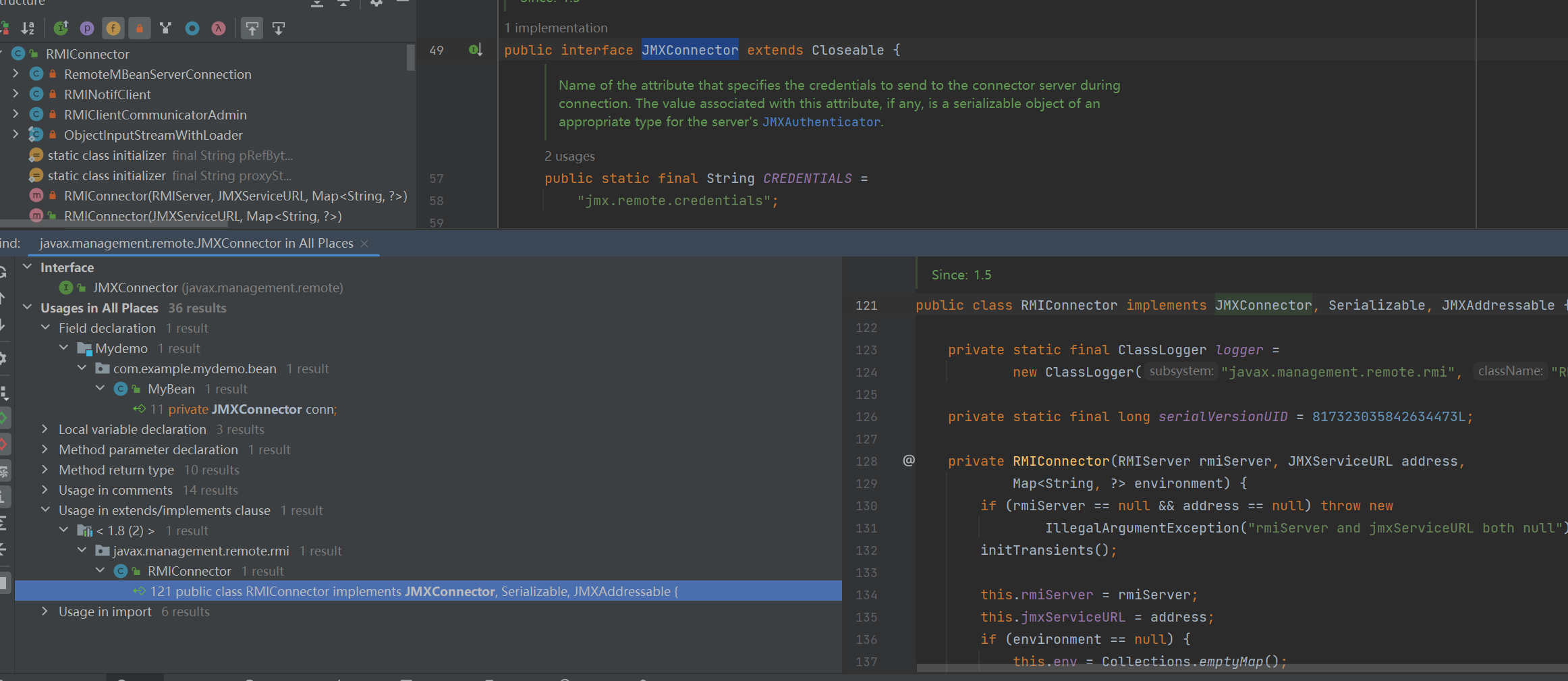Viewport: 1568px width, 681px height.
Task: Expand ObjectInputStreamWithLoader node in Structure
Action: tap(16, 135)
